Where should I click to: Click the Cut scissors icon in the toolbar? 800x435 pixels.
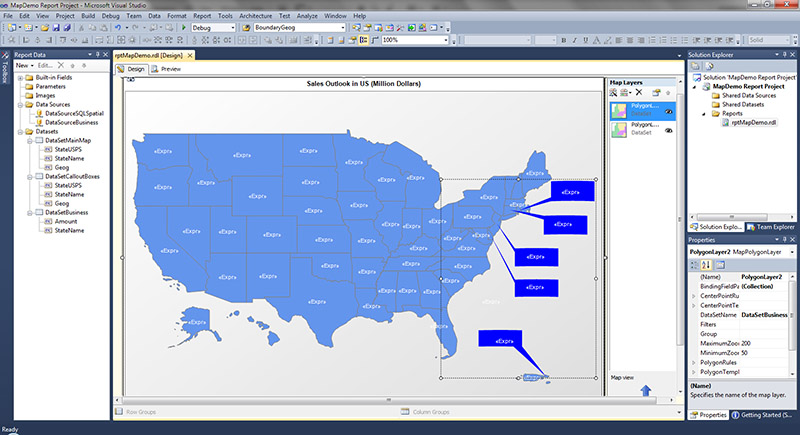tap(82, 28)
